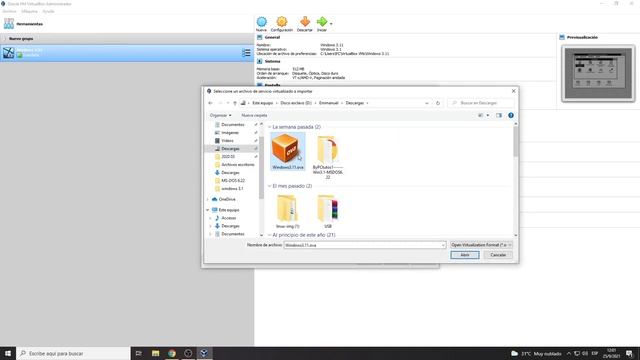The width and height of the screenshot is (640, 360).
Task: Change view mode icon in dialog
Action: tap(480, 116)
